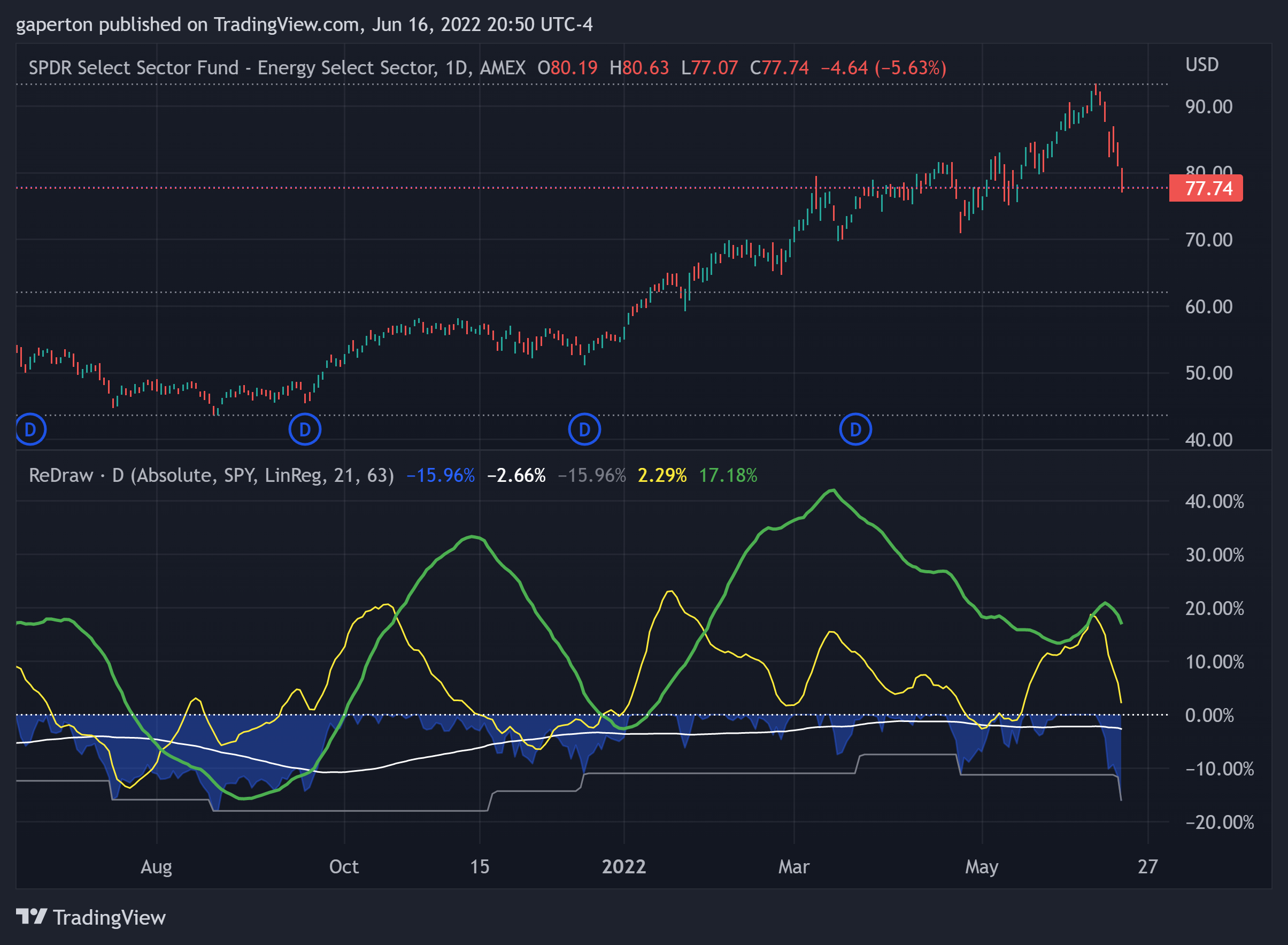Image resolution: width=1288 pixels, height=945 pixels.
Task: Click the TradingView logo at bottom
Action: (x=91, y=918)
